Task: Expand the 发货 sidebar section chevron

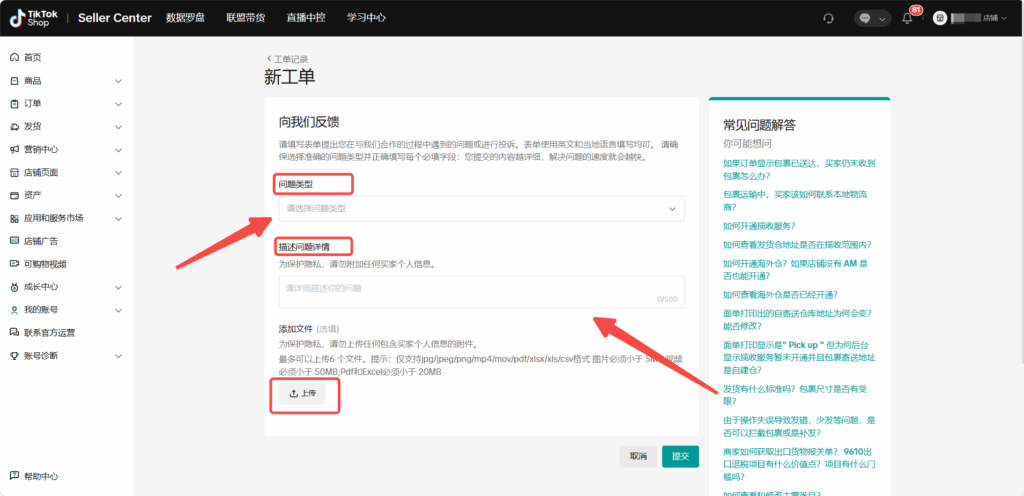Action: point(118,127)
